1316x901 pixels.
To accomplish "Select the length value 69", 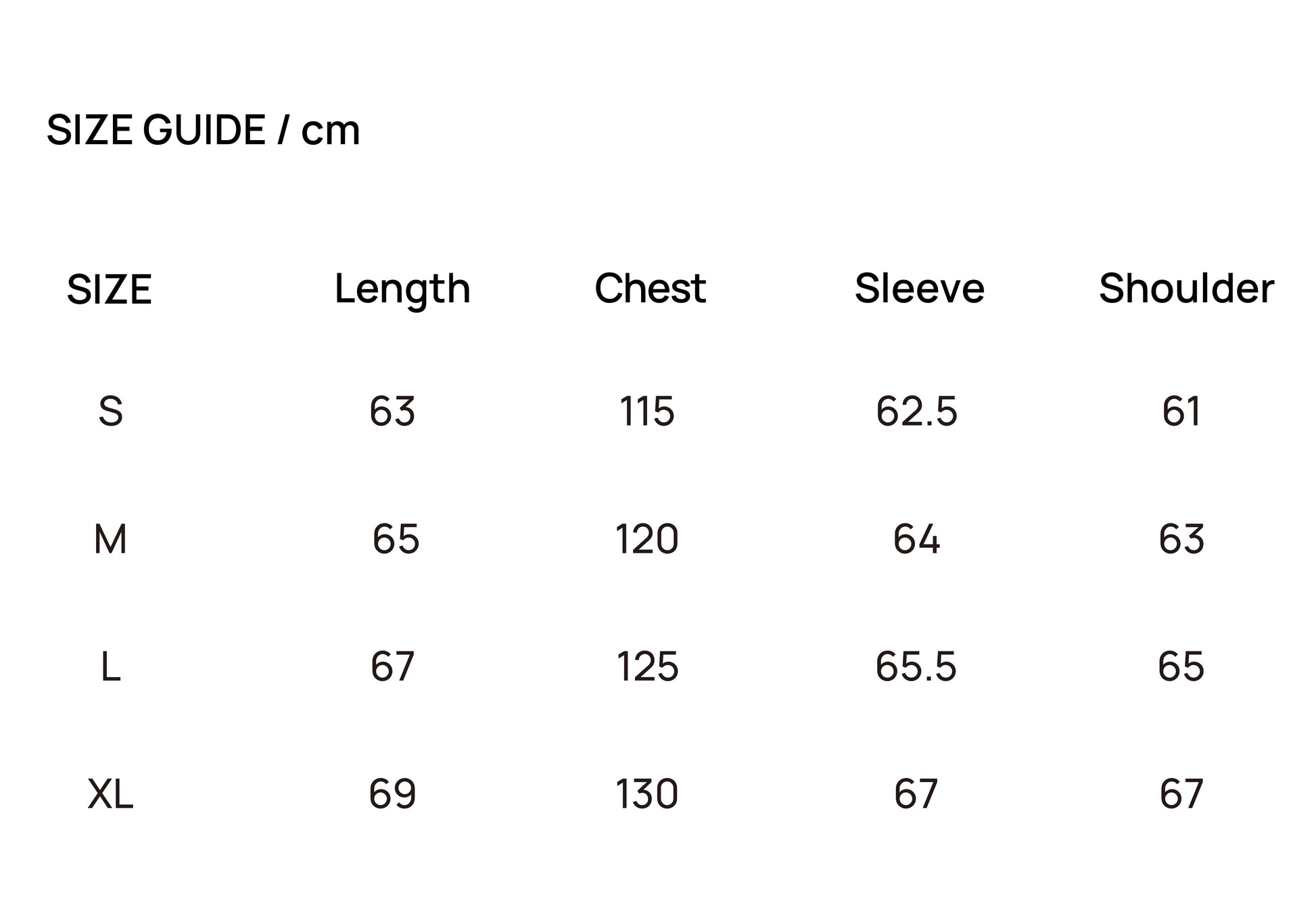I will (x=392, y=794).
